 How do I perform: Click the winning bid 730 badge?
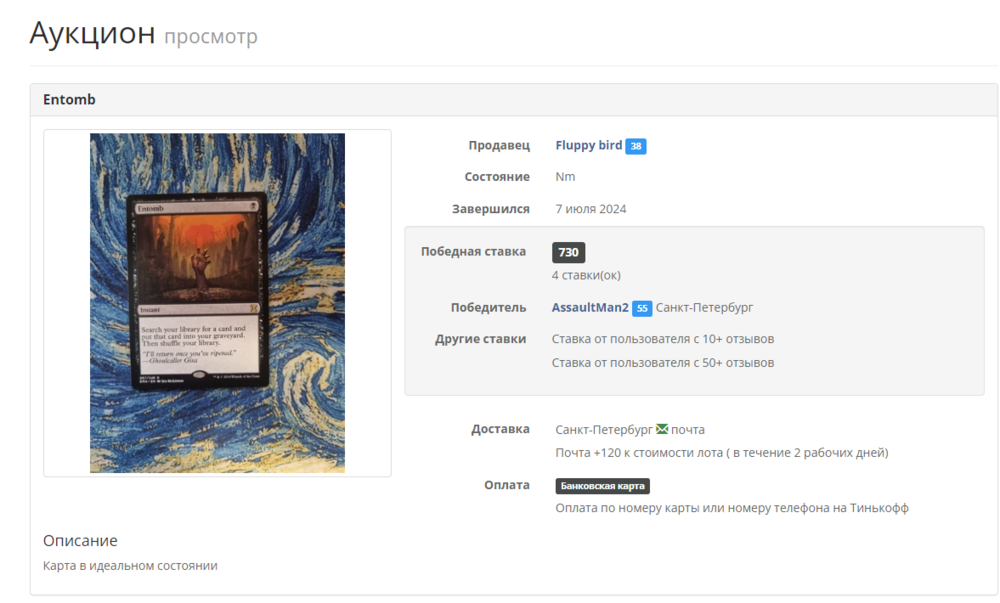point(568,252)
